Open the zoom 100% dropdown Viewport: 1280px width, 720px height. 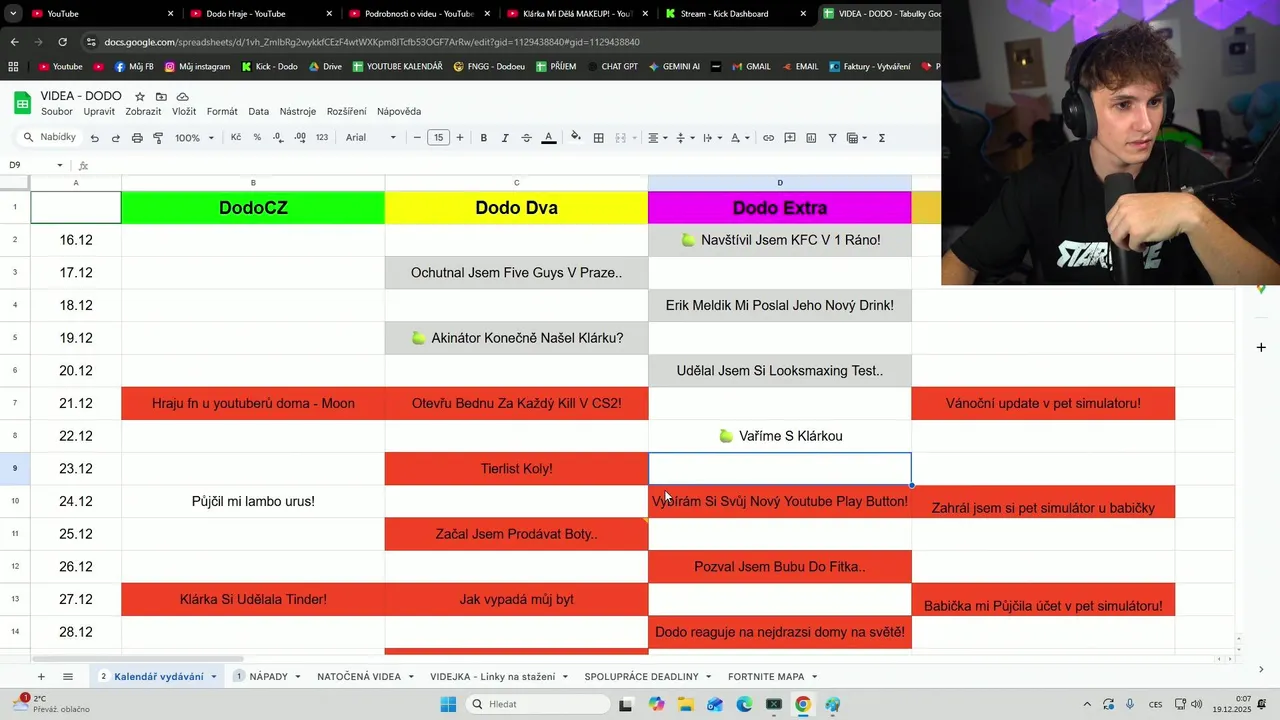[x=195, y=138]
